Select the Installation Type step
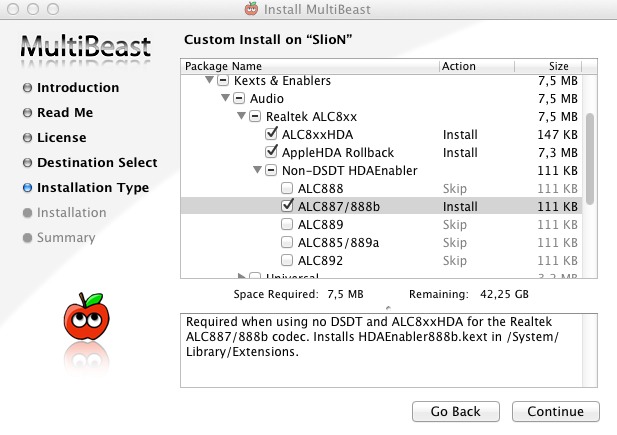The width and height of the screenshot is (617, 435). tap(93, 188)
